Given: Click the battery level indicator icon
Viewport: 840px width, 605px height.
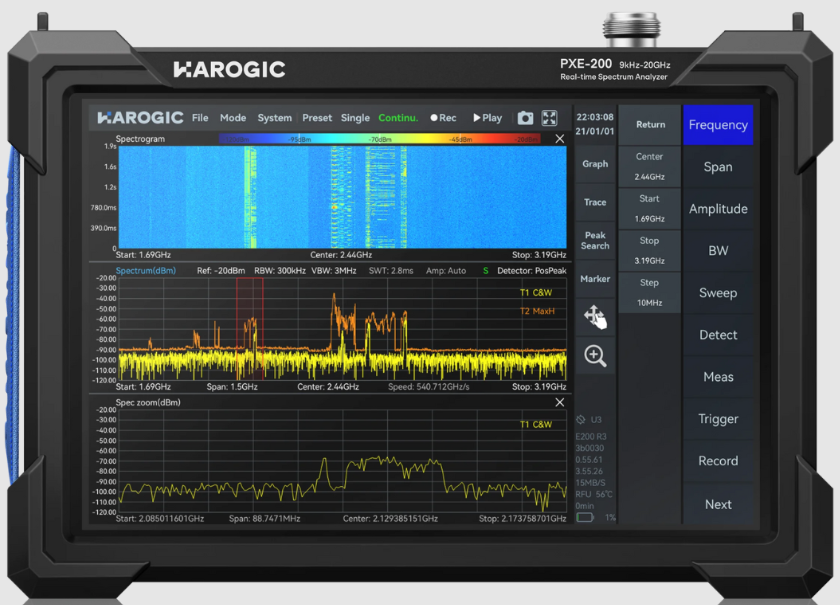Looking at the screenshot, I should (x=585, y=517).
